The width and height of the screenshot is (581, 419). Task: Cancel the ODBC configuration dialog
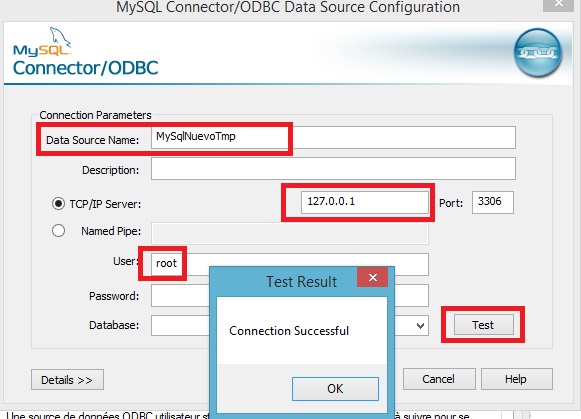point(439,379)
